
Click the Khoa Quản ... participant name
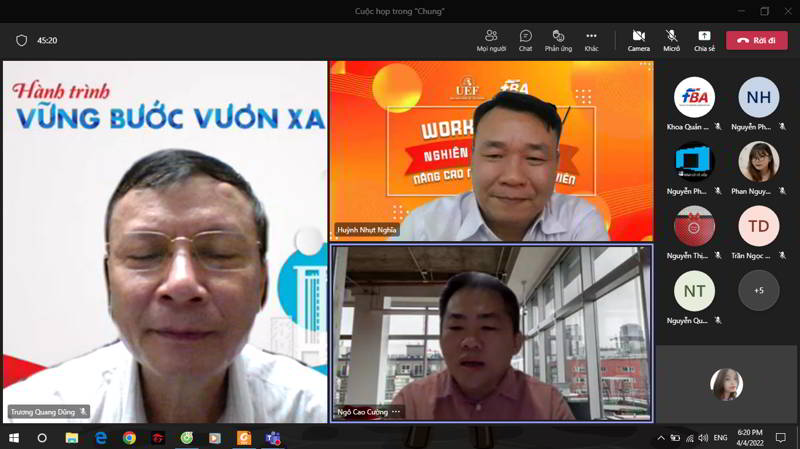[688, 127]
